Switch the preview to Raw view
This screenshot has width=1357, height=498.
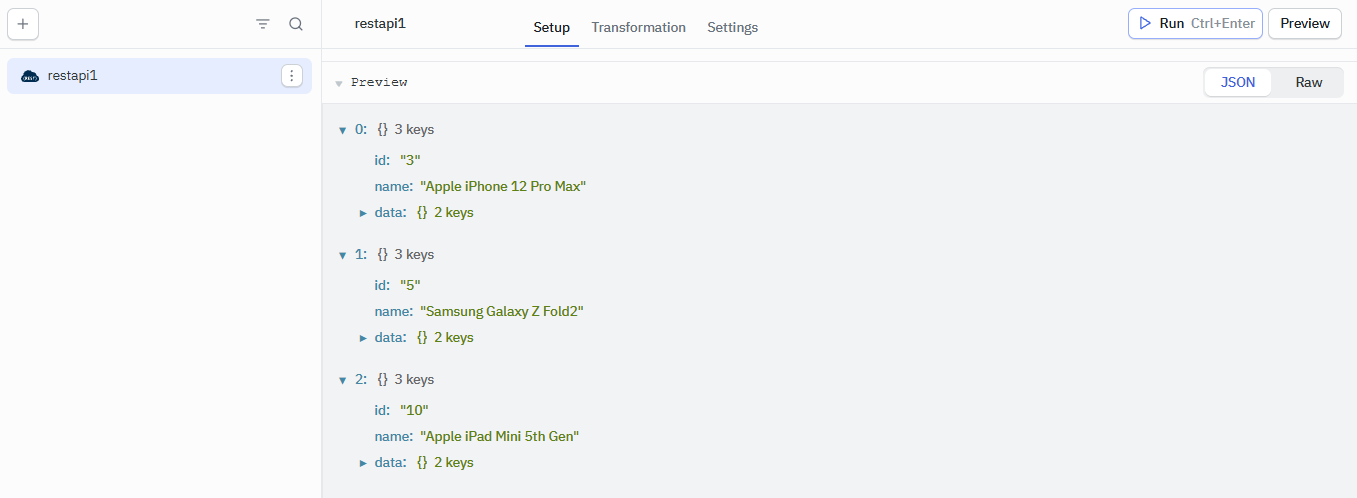click(x=1309, y=82)
